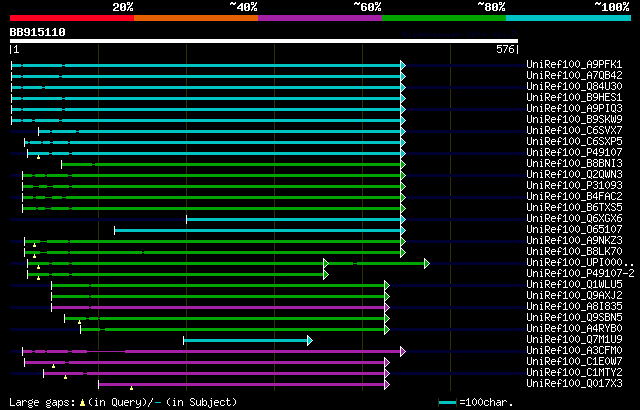Click the green arrowhead ending P49107-2 alignment

coord(326,275)
